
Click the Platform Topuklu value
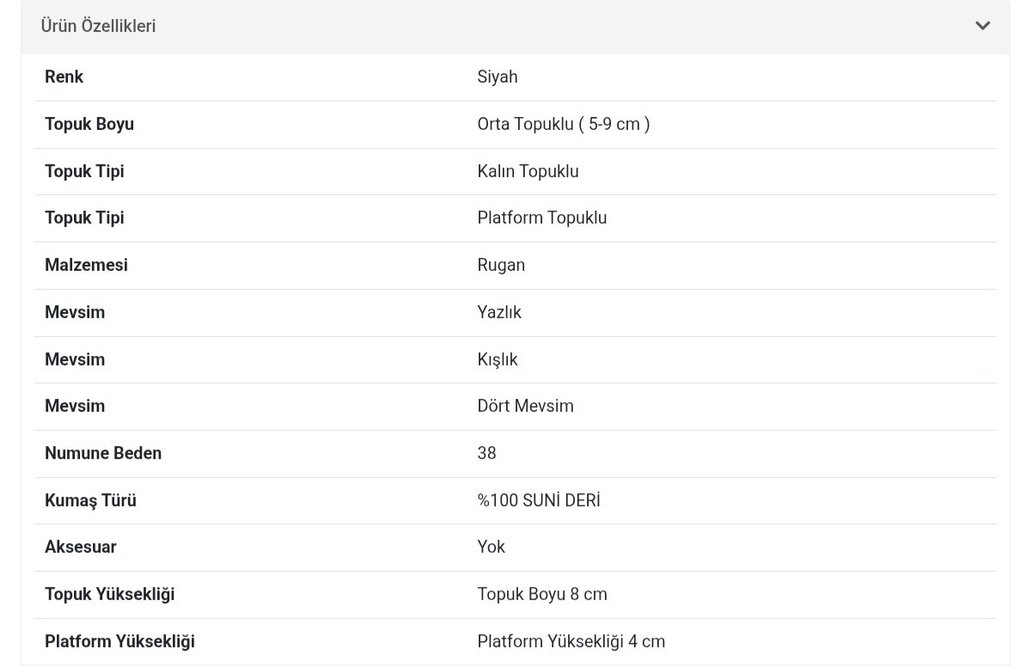(x=542, y=218)
